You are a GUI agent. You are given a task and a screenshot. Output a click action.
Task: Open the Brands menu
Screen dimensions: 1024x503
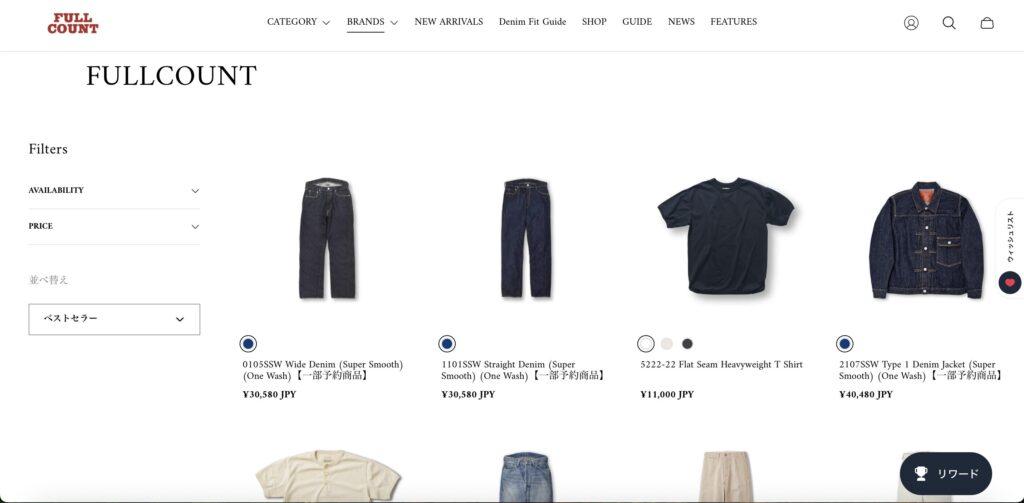coord(372,22)
